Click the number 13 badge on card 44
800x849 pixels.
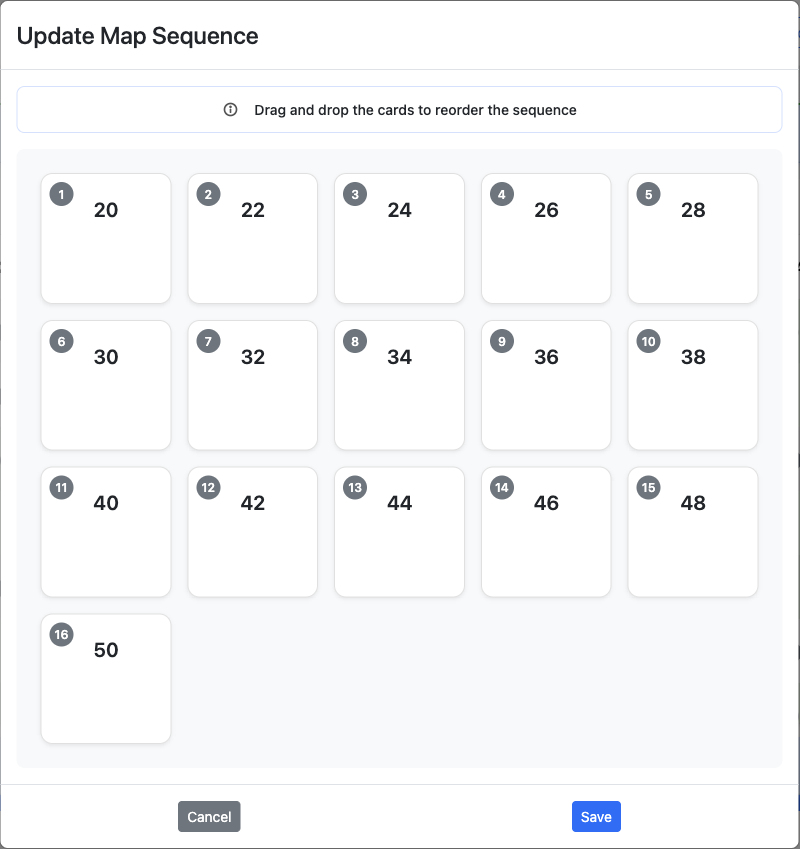[x=354, y=488]
